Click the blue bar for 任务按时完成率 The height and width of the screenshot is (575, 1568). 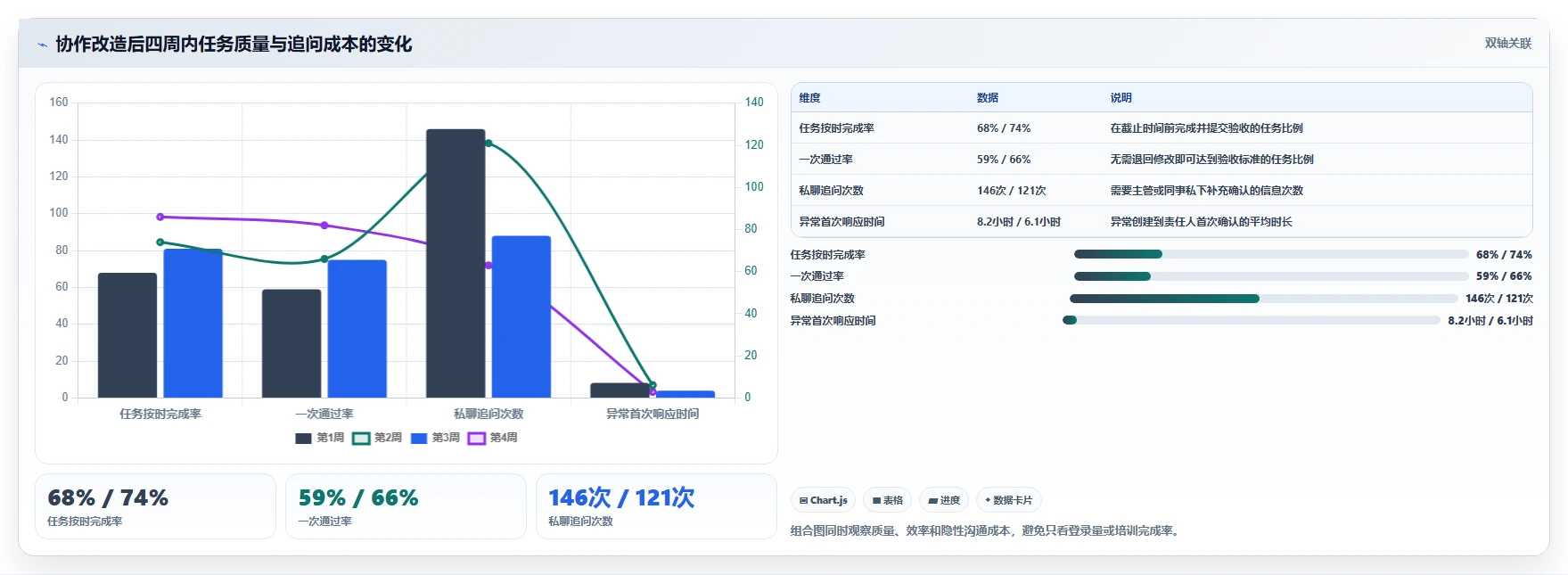tap(193, 324)
